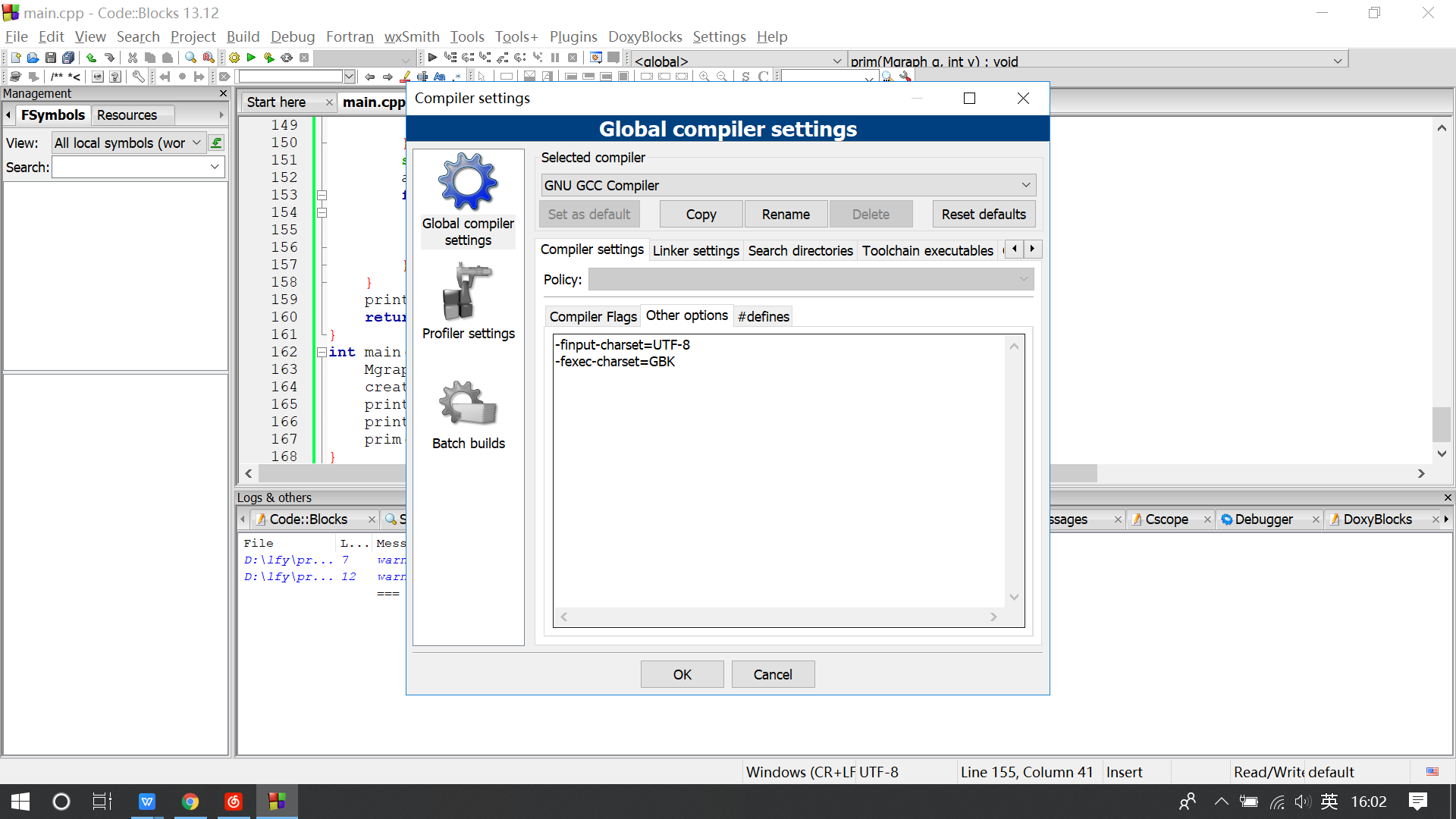Open the Compiler Flags tab
The image size is (1456, 819).
pyautogui.click(x=592, y=316)
